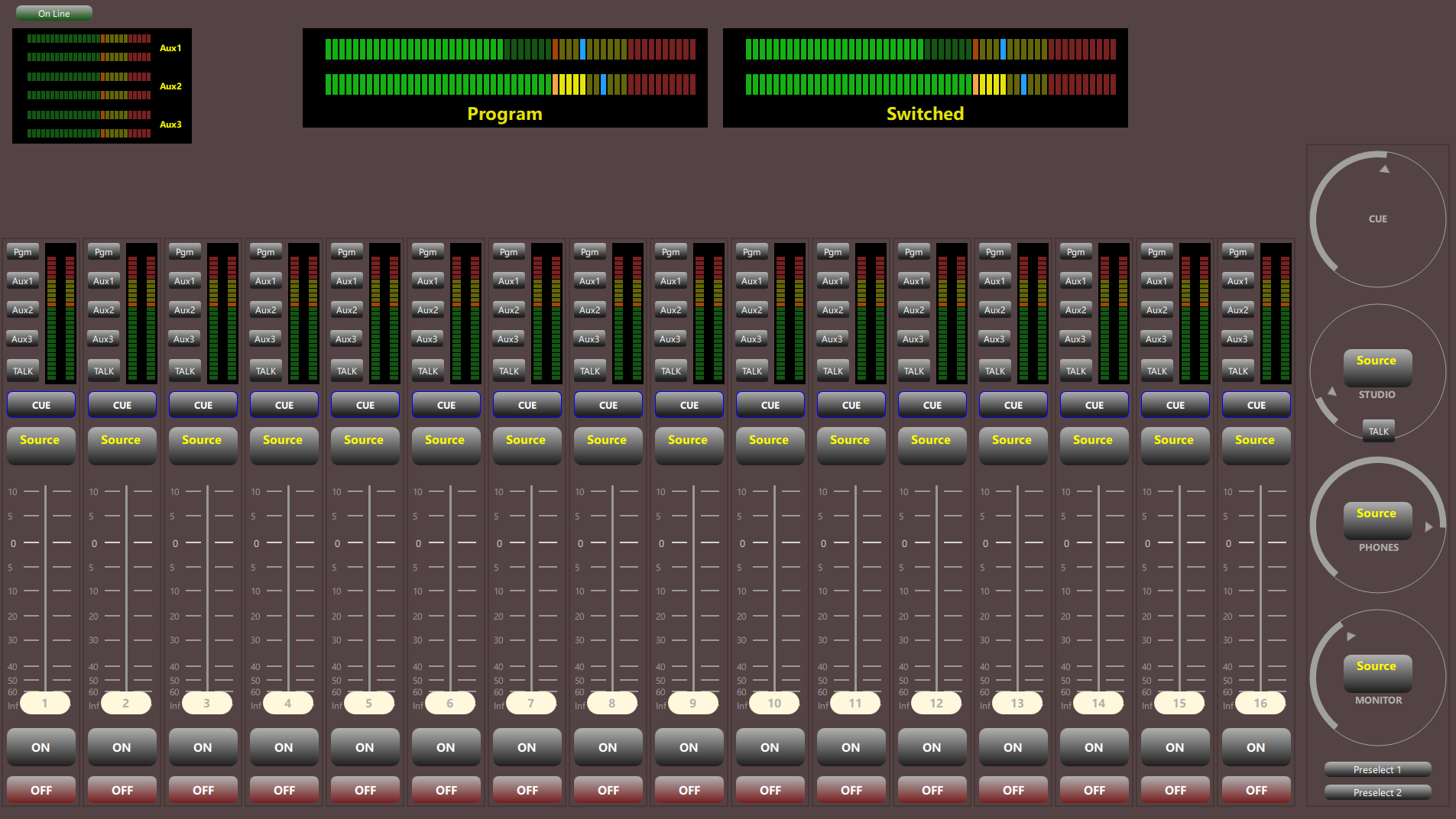1456x819 pixels.
Task: Turn OFF channel 12
Action: pos(932,790)
